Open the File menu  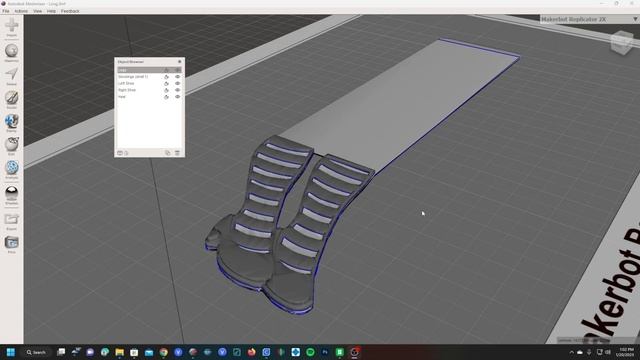click(6, 11)
